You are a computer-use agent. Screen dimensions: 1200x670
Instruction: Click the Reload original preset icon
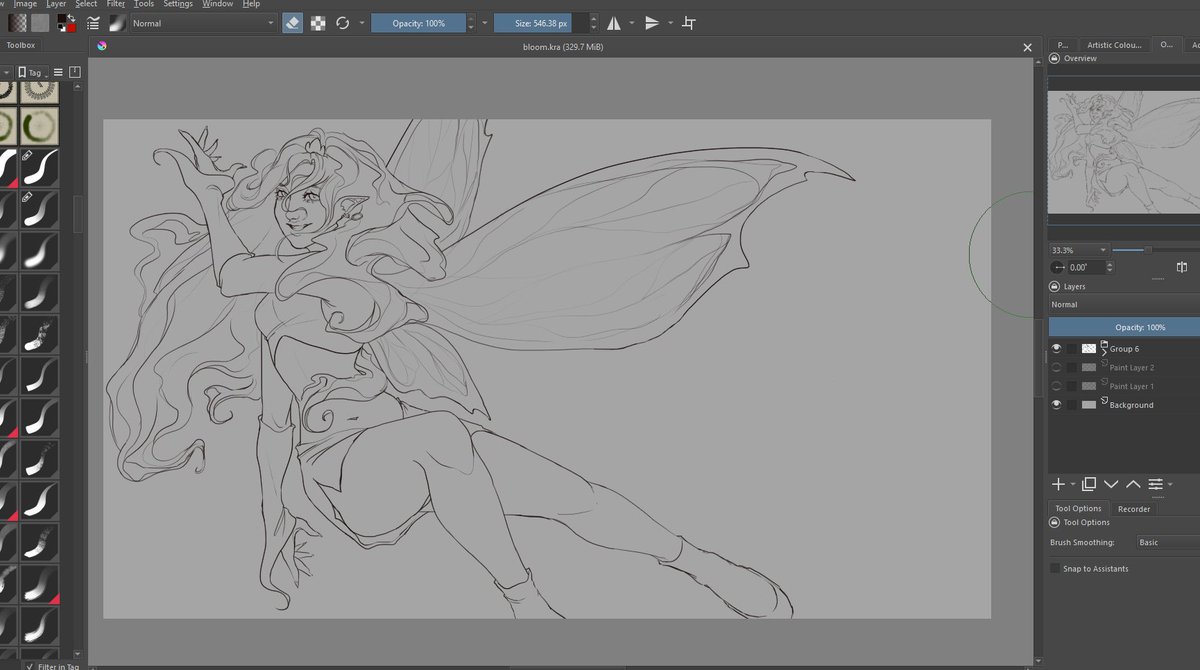(343, 22)
